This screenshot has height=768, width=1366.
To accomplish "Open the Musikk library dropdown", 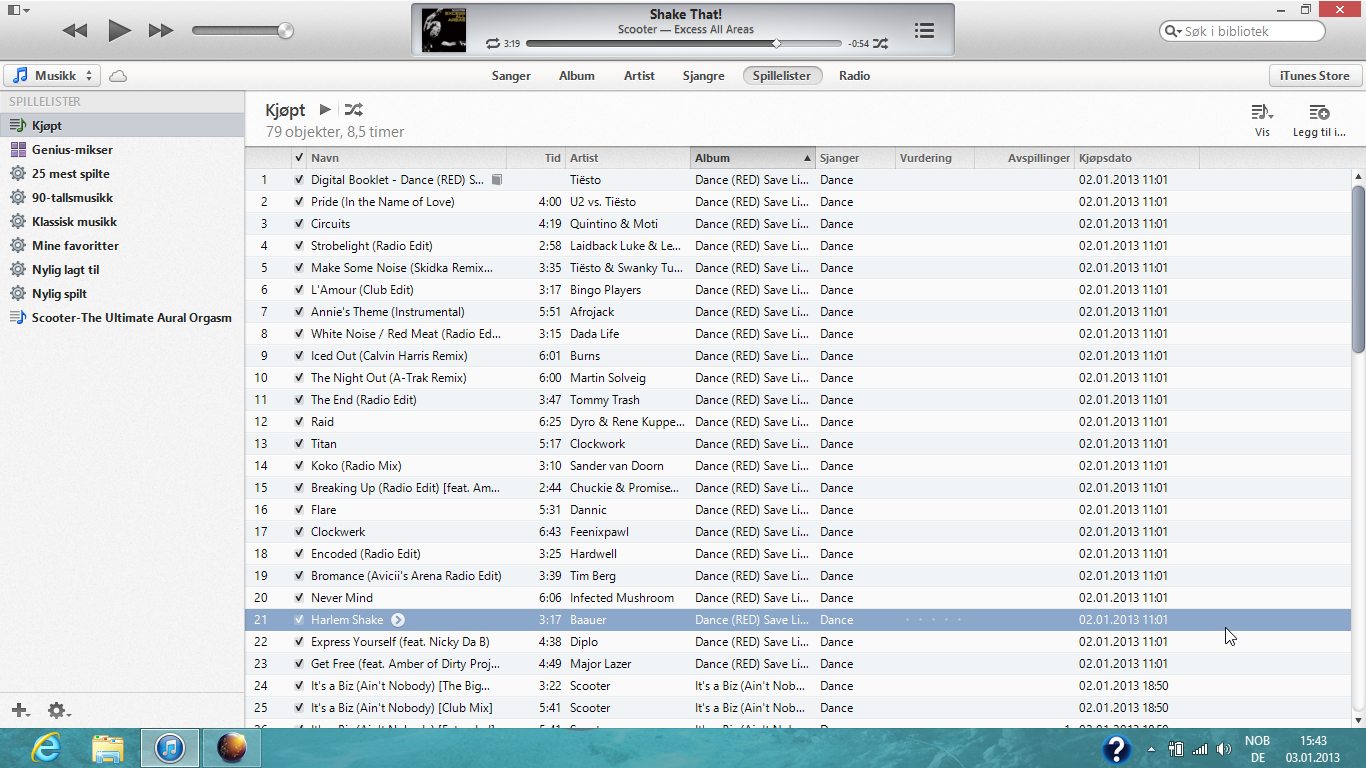I will (x=52, y=76).
